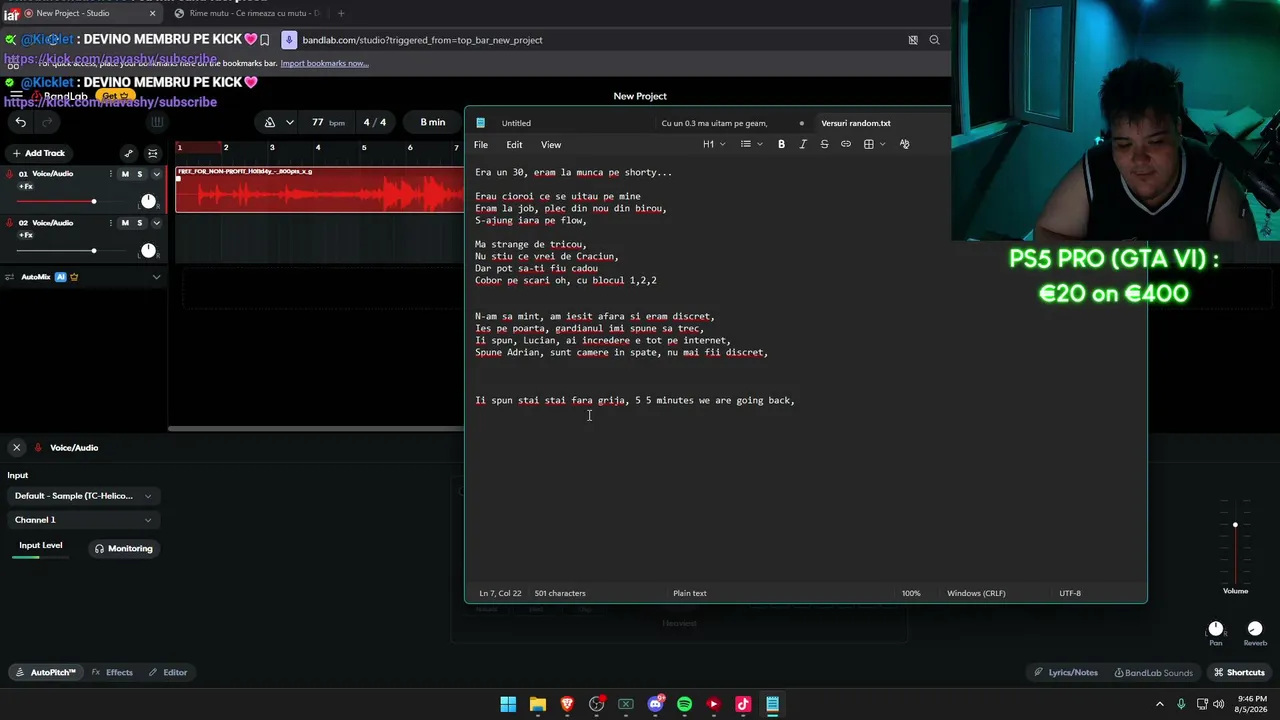Open the 4/4 time signature setting

[375, 122]
